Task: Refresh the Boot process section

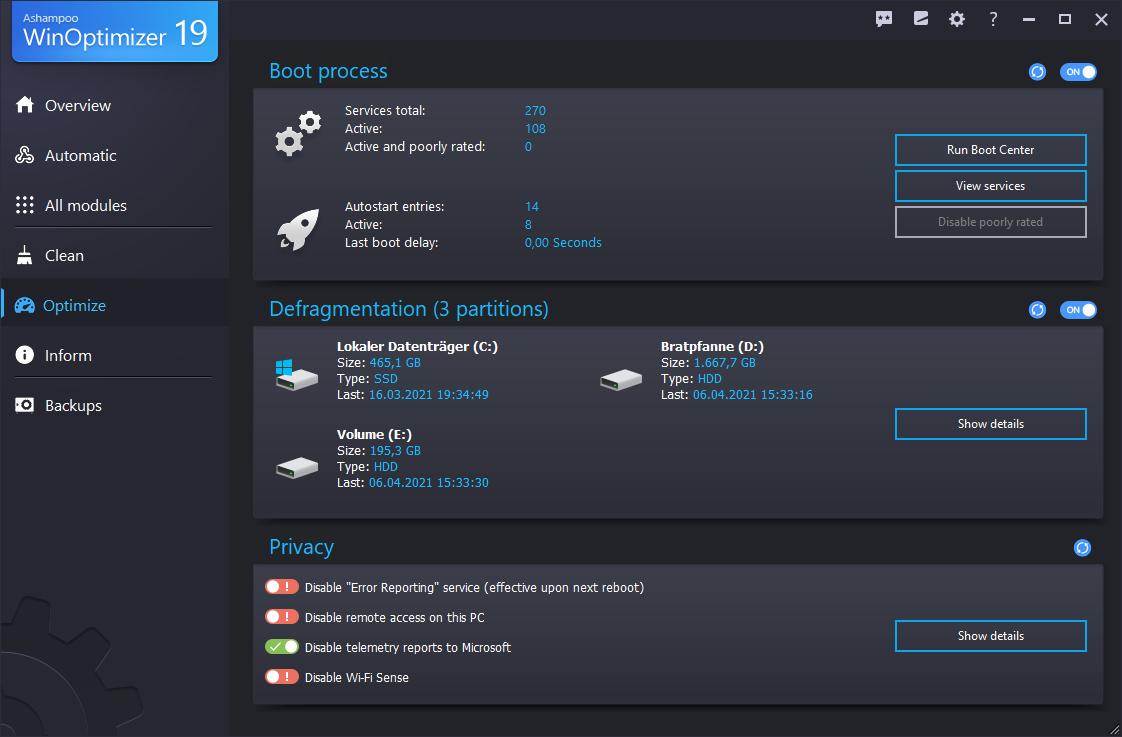Action: 1037,71
